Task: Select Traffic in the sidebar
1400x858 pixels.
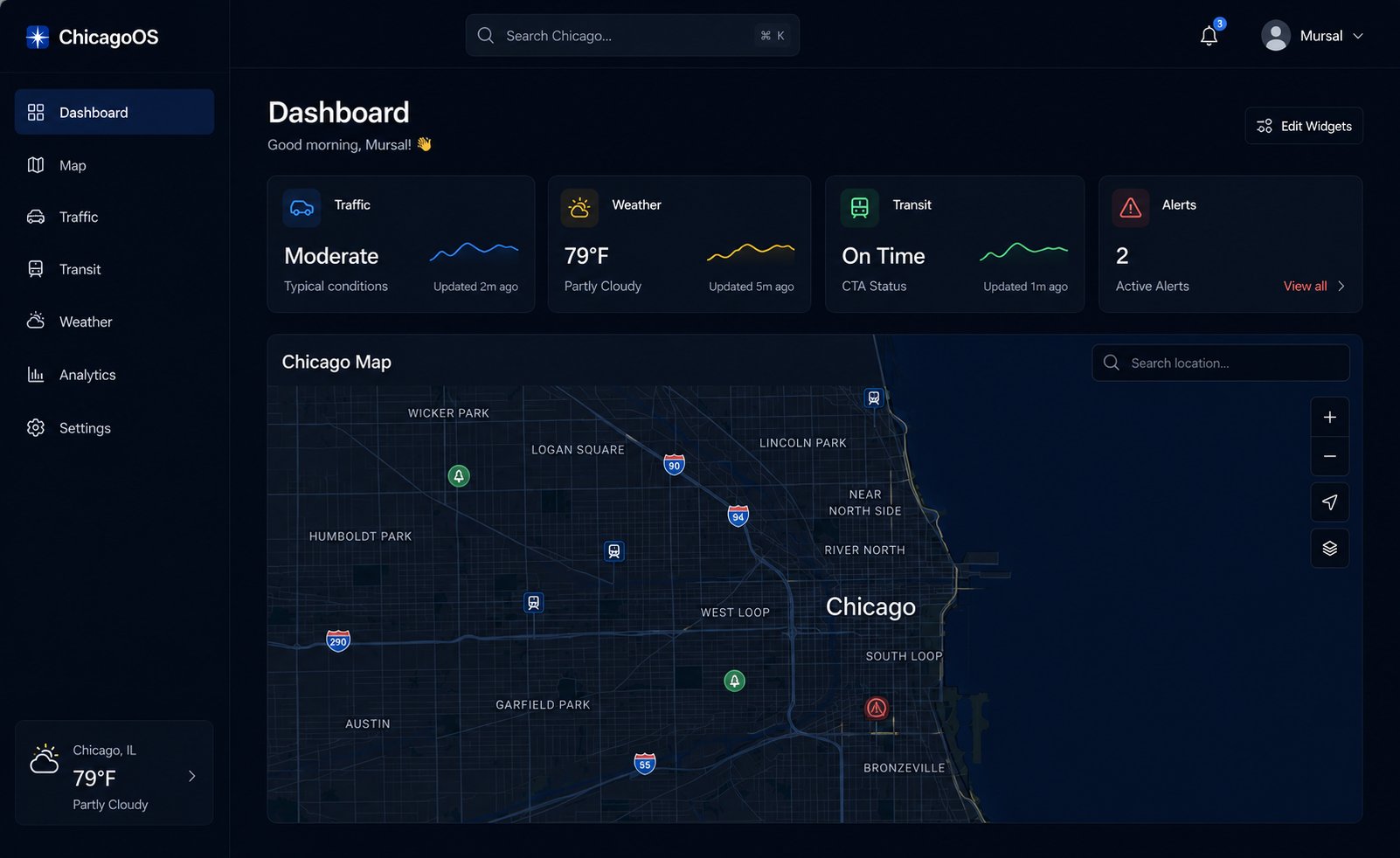Action: tap(114, 217)
